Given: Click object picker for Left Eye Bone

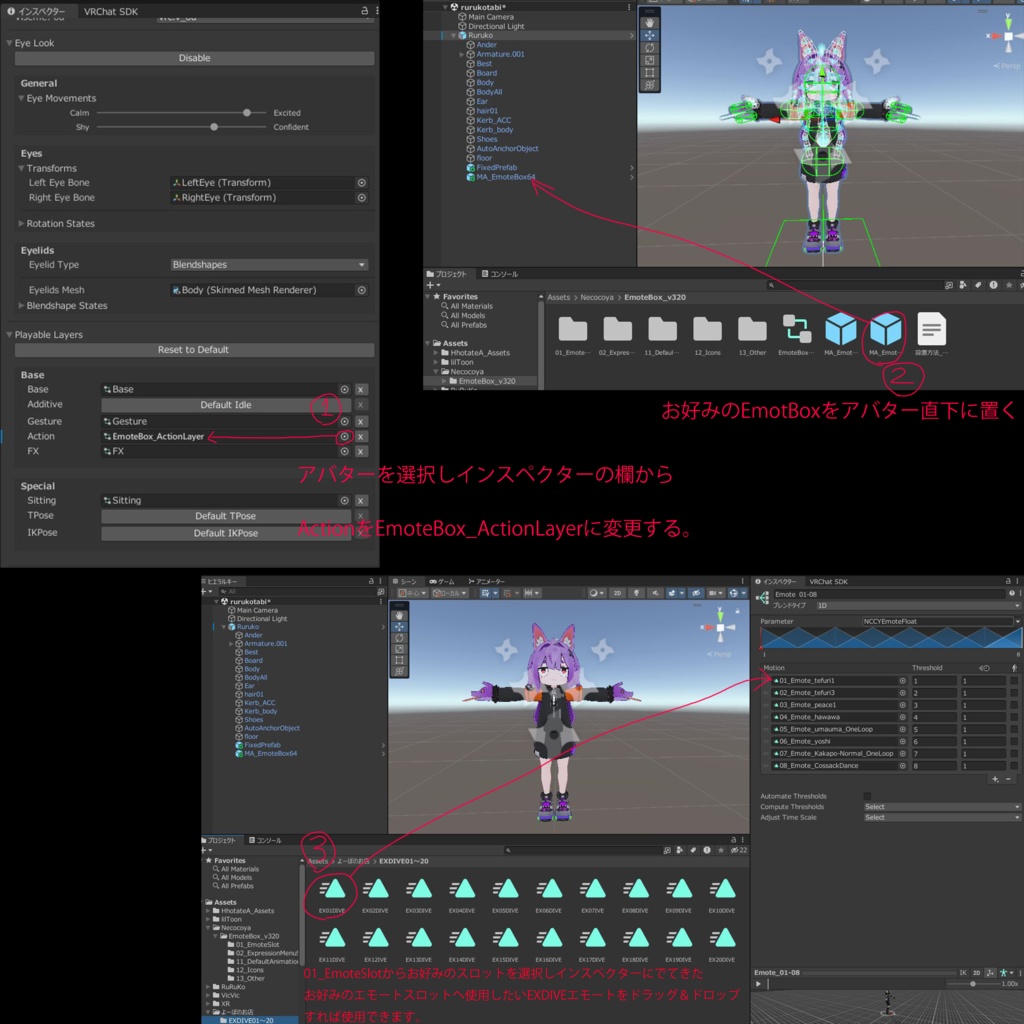Looking at the screenshot, I should [363, 181].
